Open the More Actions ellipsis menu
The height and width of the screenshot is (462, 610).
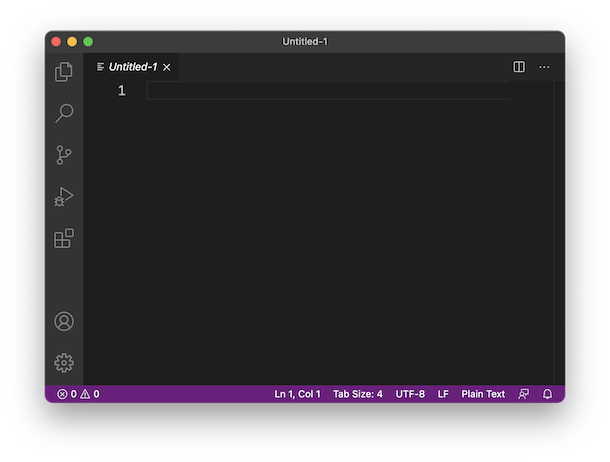(x=544, y=67)
